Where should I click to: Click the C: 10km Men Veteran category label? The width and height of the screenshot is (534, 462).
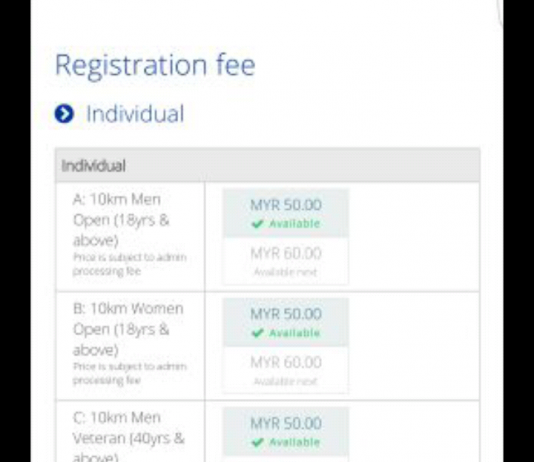tap(128, 438)
